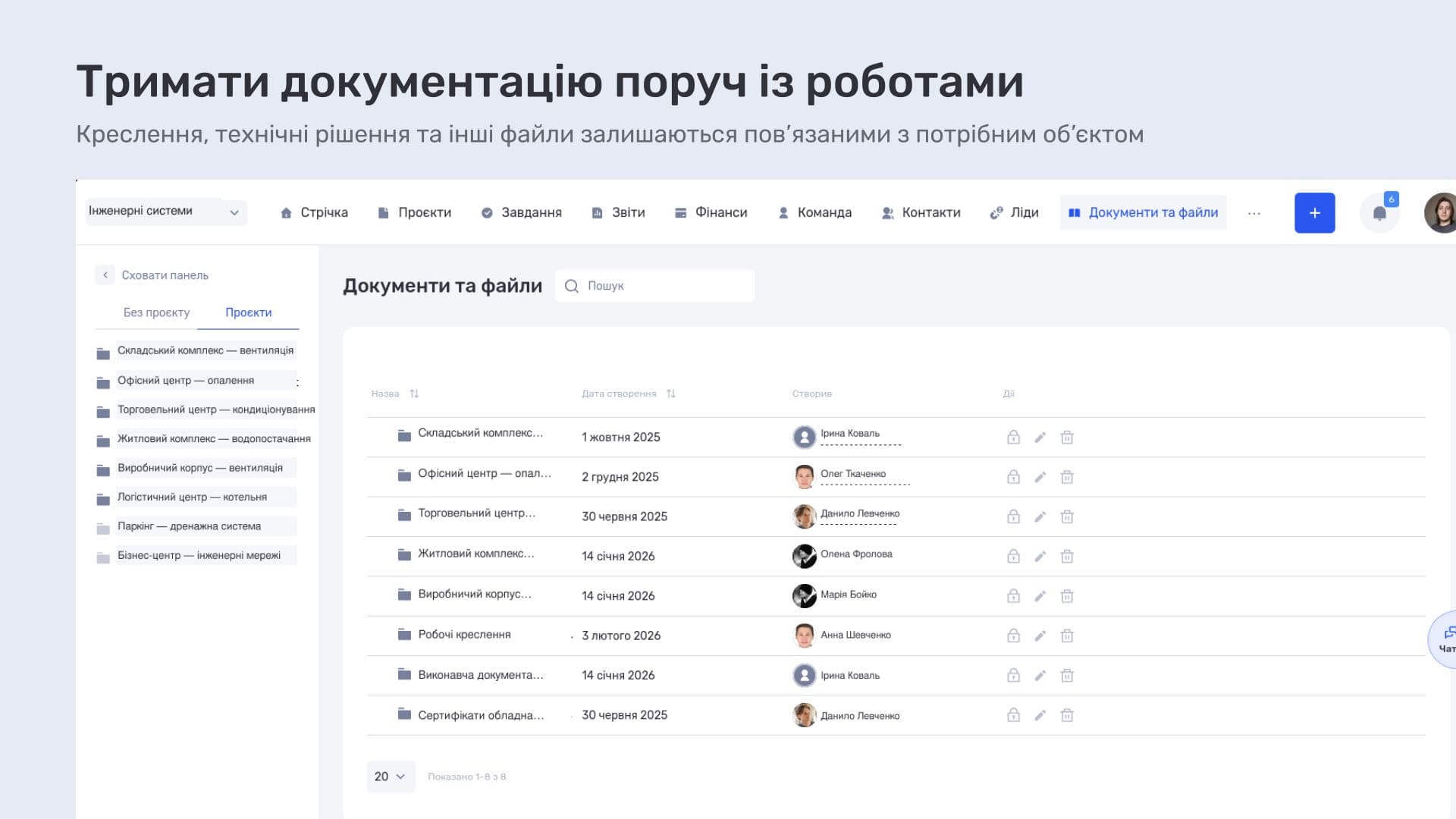
Task: Open Робочі креслення folder in table
Action: pyautogui.click(x=464, y=635)
